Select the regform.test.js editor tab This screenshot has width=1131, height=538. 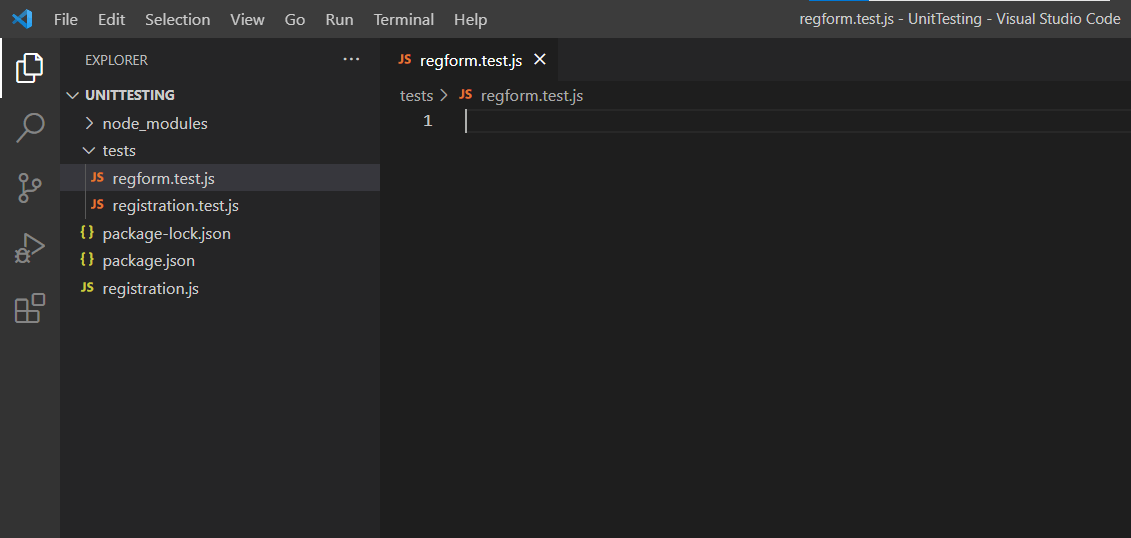tap(470, 60)
